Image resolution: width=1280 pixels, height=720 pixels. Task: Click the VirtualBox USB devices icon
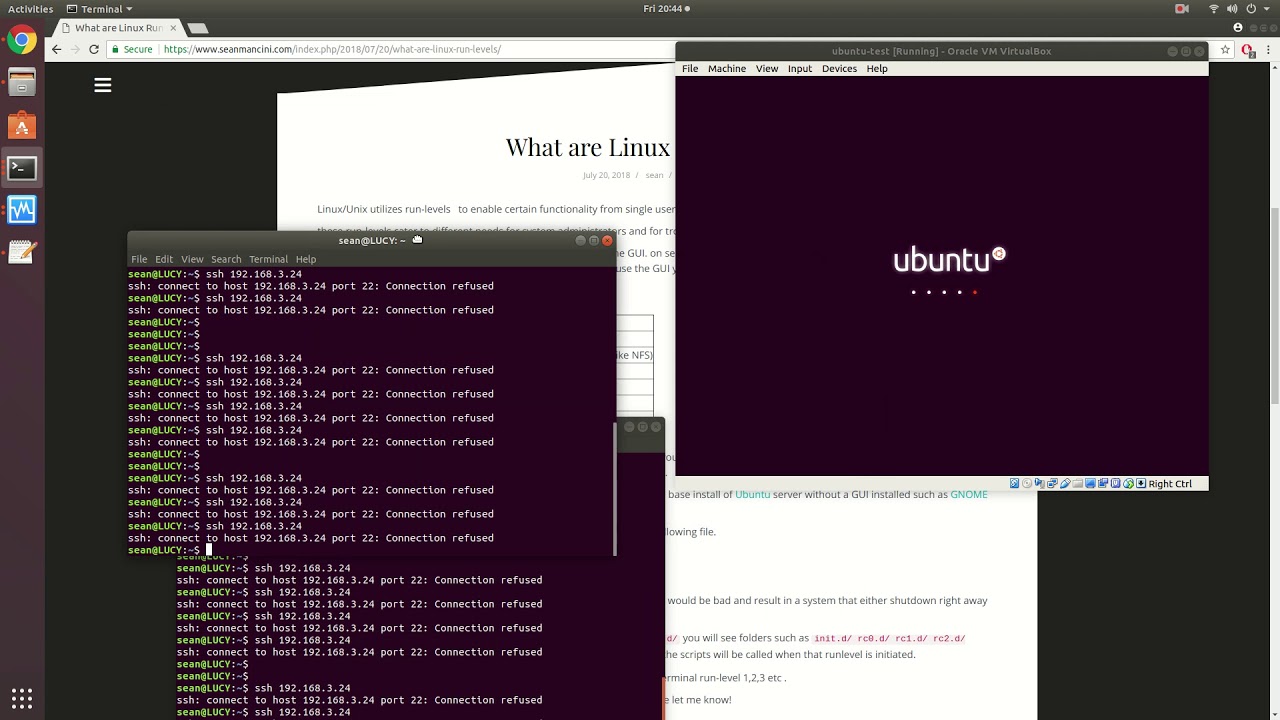point(1065,483)
